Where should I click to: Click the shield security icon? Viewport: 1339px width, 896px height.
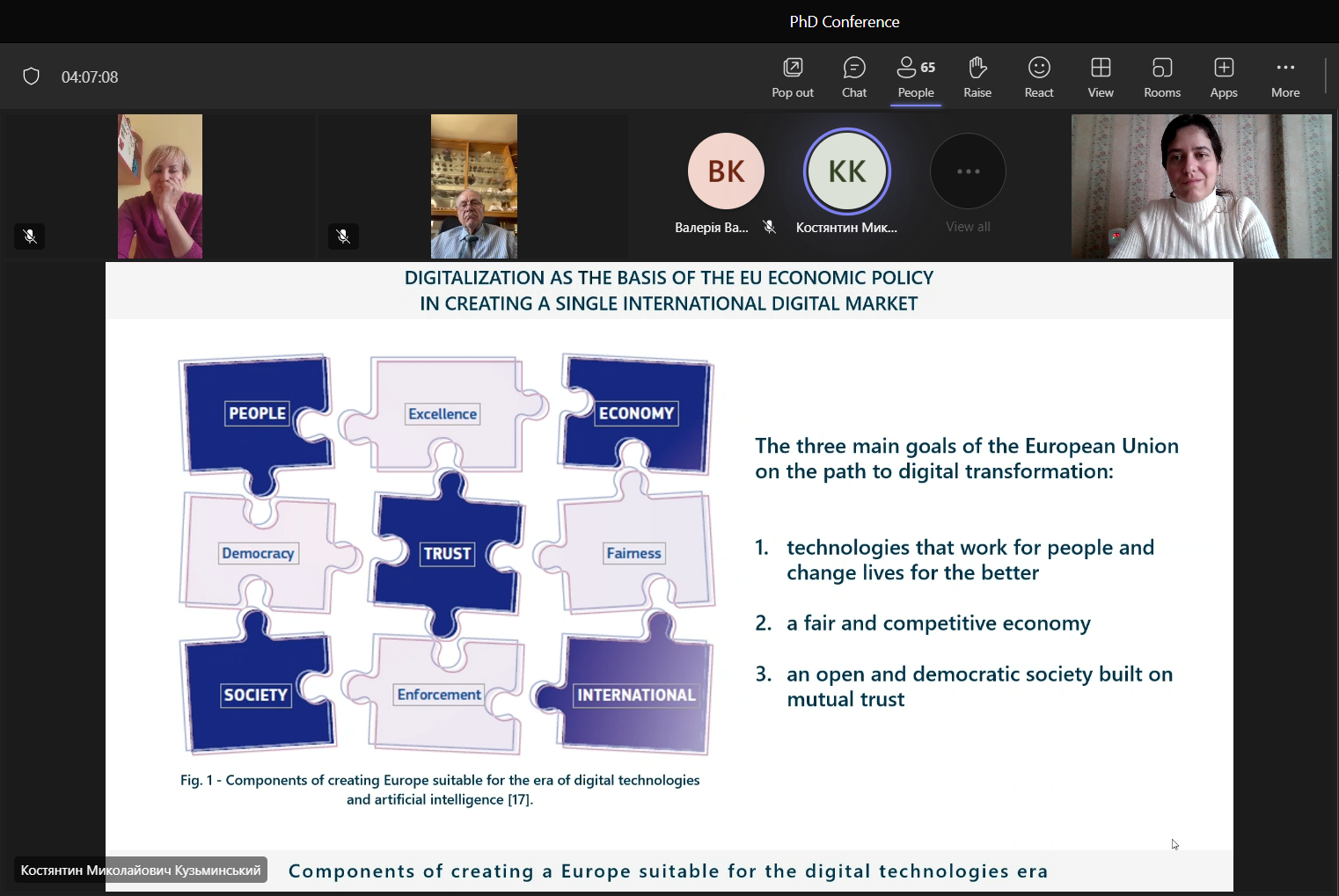[x=32, y=76]
